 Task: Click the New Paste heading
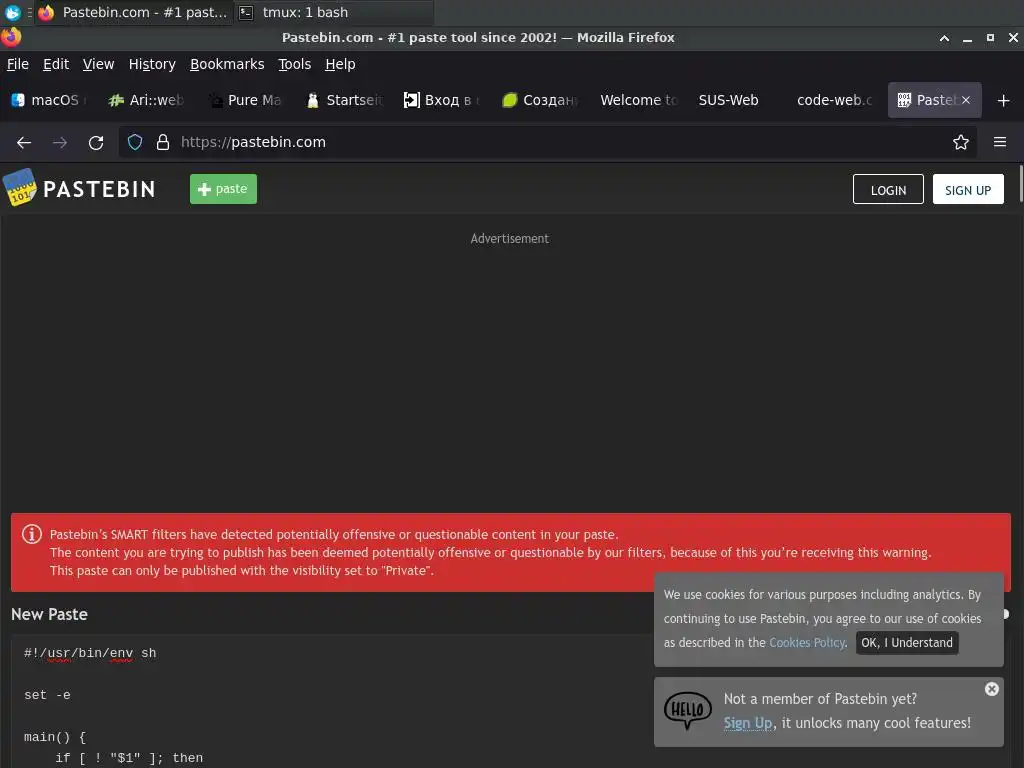(49, 615)
